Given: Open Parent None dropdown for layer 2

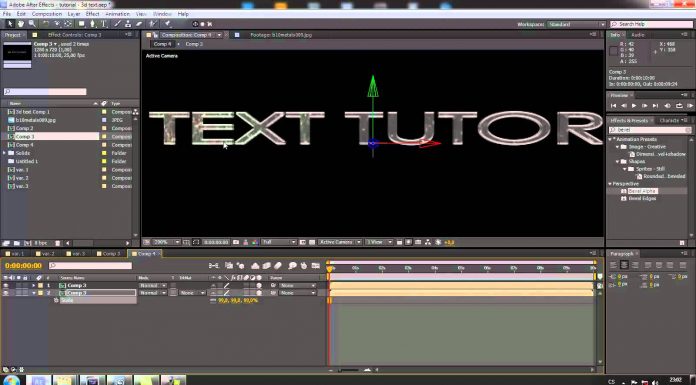Looking at the screenshot, I should [297, 293].
